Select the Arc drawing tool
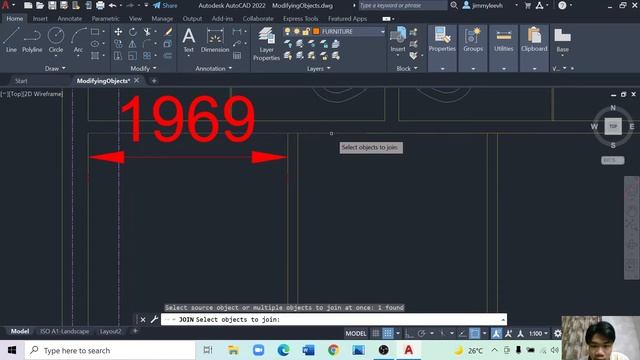 (78, 40)
